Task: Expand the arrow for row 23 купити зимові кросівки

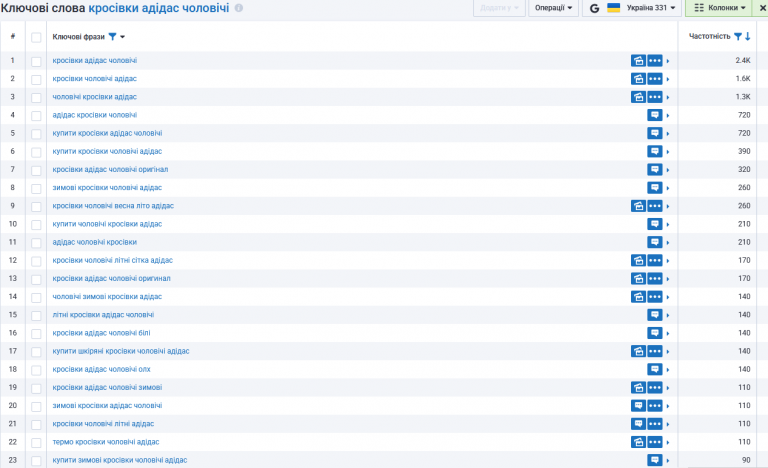Action: point(668,460)
